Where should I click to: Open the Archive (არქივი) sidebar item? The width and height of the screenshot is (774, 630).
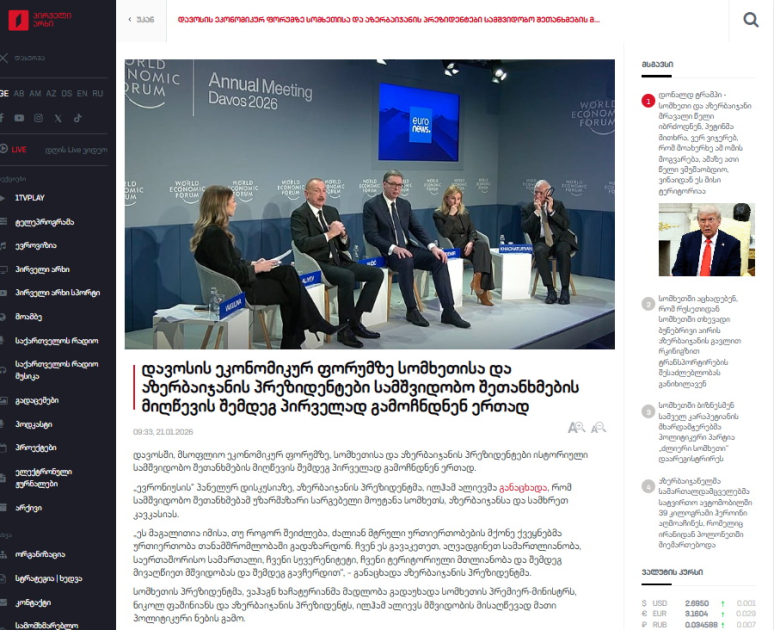coord(29,508)
